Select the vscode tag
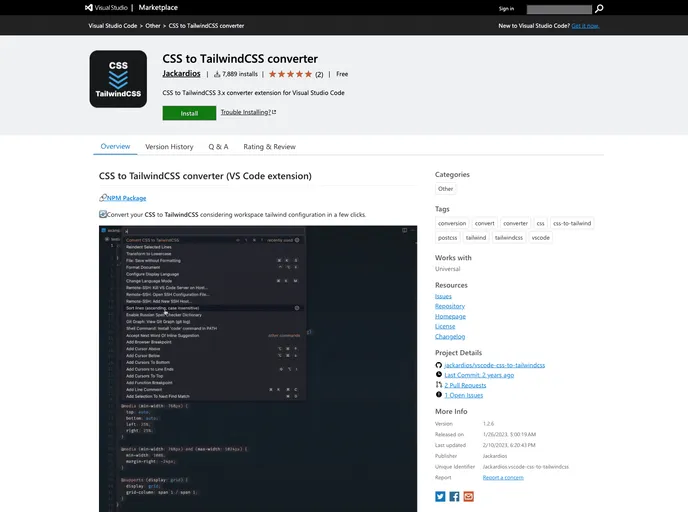 click(541, 238)
